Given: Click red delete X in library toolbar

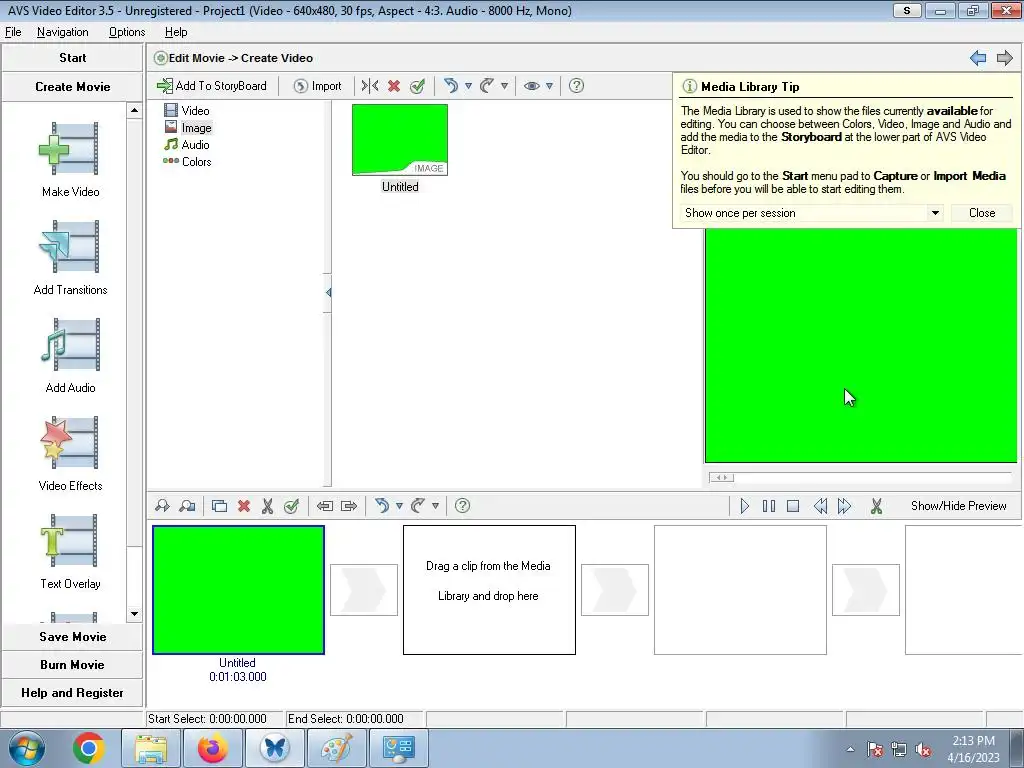Looking at the screenshot, I should [394, 86].
